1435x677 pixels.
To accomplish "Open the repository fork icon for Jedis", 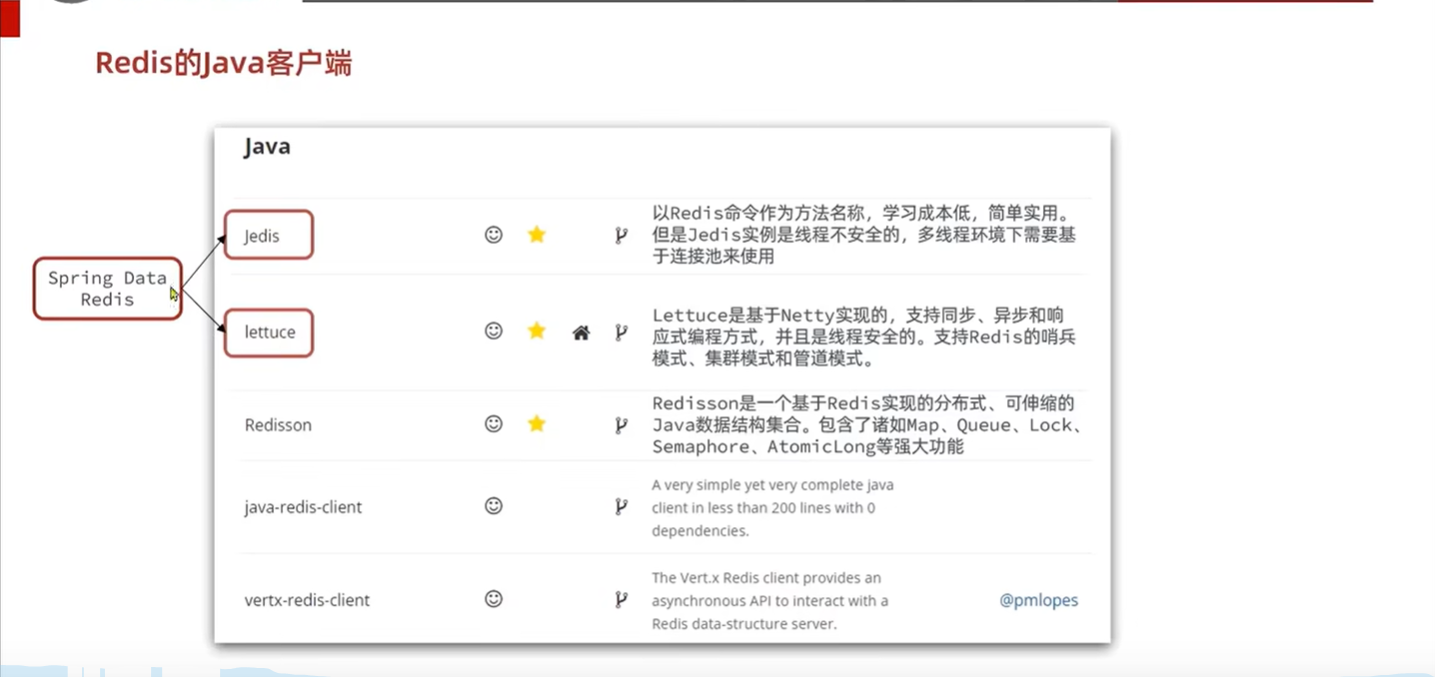I will click(621, 236).
